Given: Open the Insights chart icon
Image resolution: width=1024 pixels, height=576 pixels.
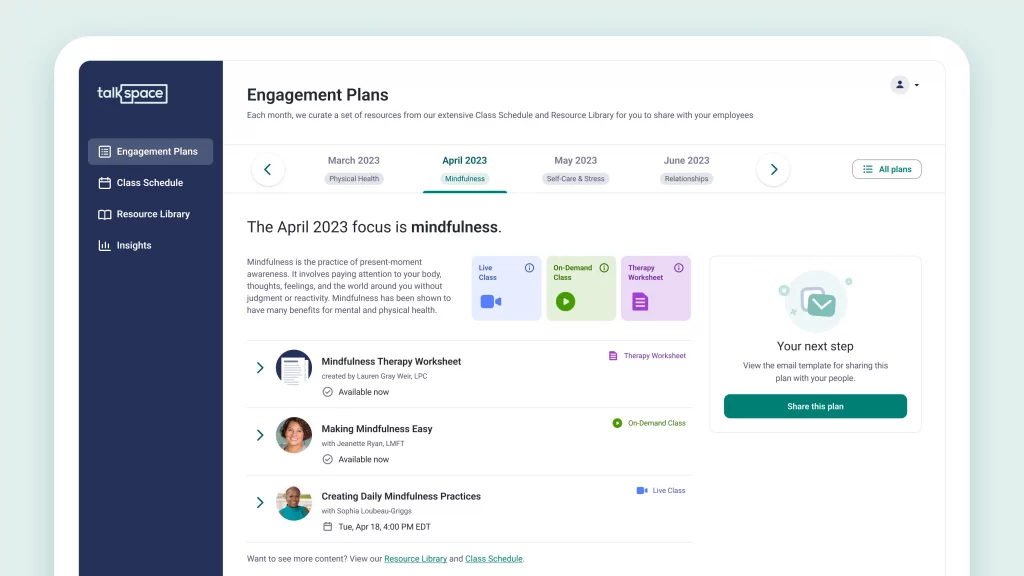Looking at the screenshot, I should [x=105, y=245].
